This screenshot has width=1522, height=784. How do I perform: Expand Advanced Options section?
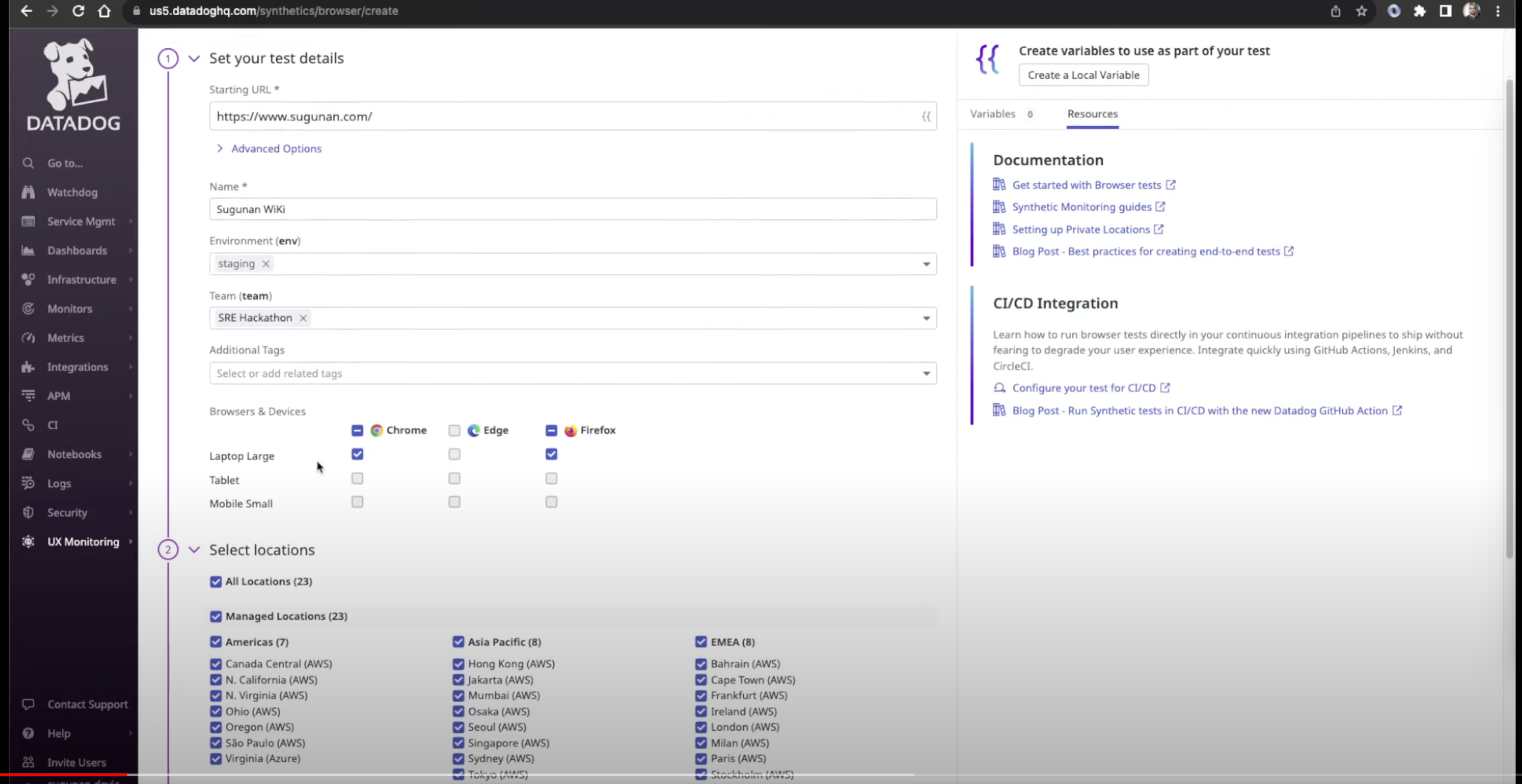(x=276, y=149)
